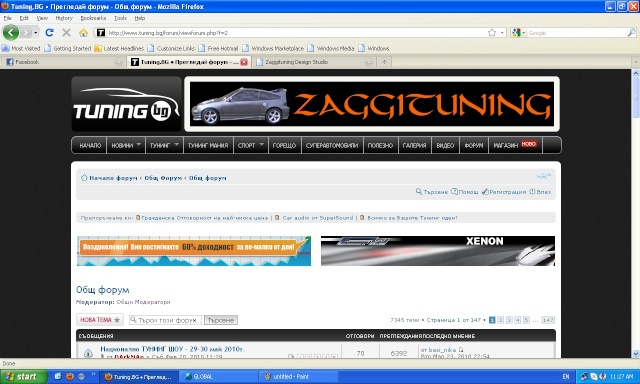Go to the browser home page icon
This screenshot has width=640, height=384.
83,33
